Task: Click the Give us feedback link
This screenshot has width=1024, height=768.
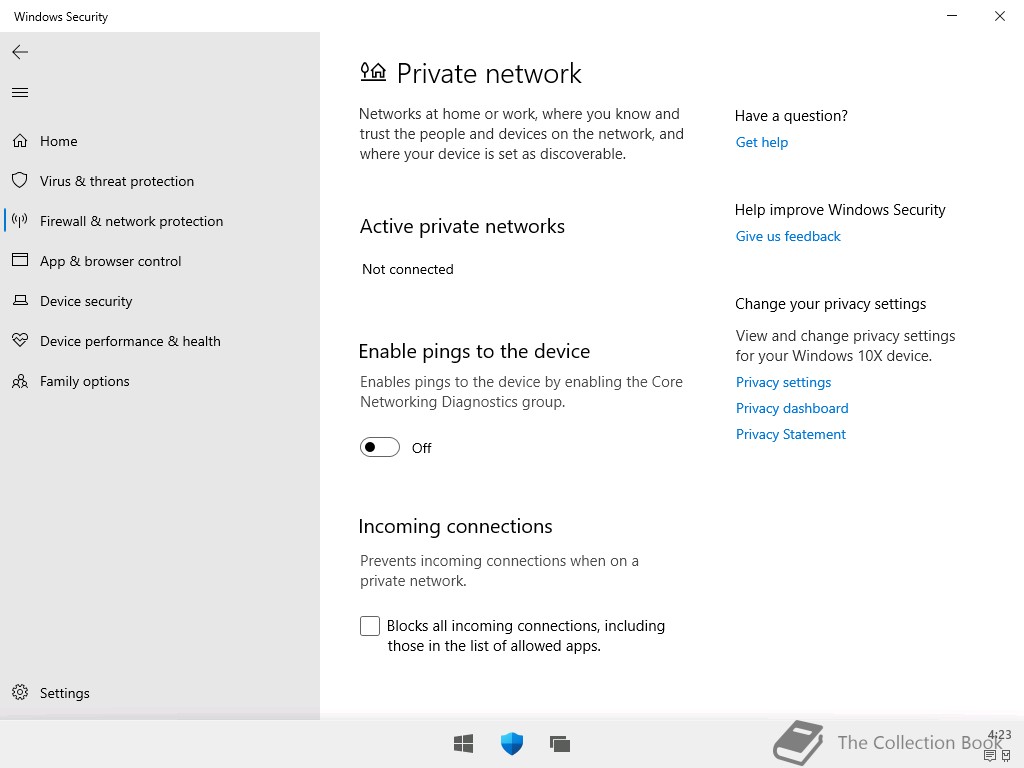Action: pyautogui.click(x=788, y=236)
